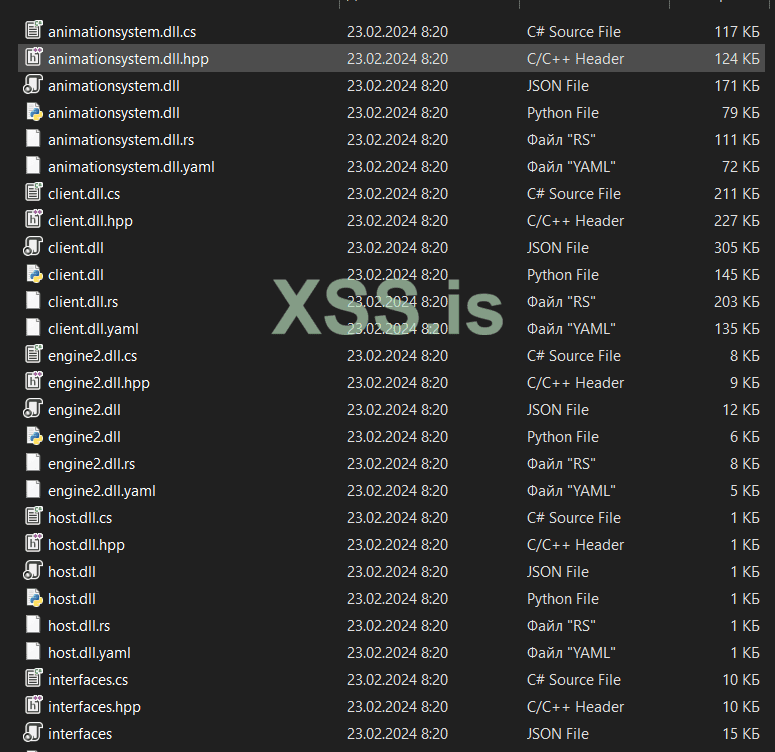This screenshot has width=775, height=752.
Task: Click the Python icon for host.dll
Action: point(34,598)
